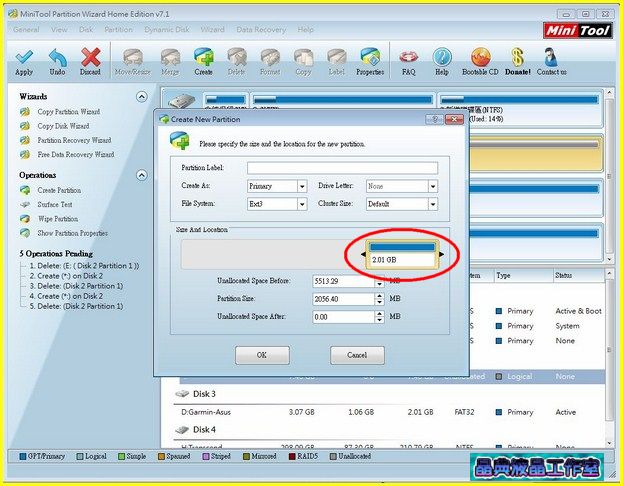Launch Copy Partition Wizard
The image size is (623, 486).
[x=69, y=112]
